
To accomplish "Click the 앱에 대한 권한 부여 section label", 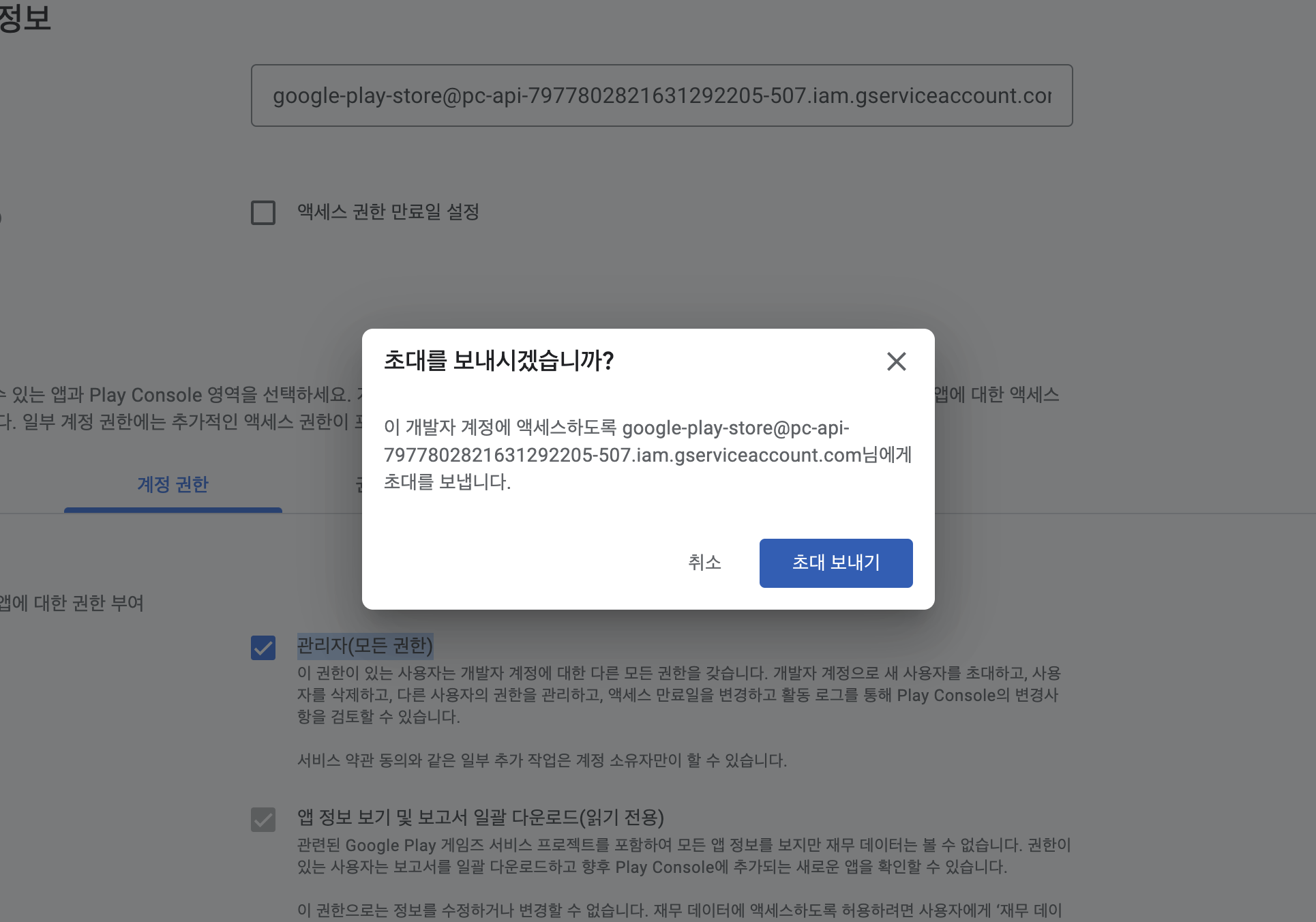I will (72, 604).
